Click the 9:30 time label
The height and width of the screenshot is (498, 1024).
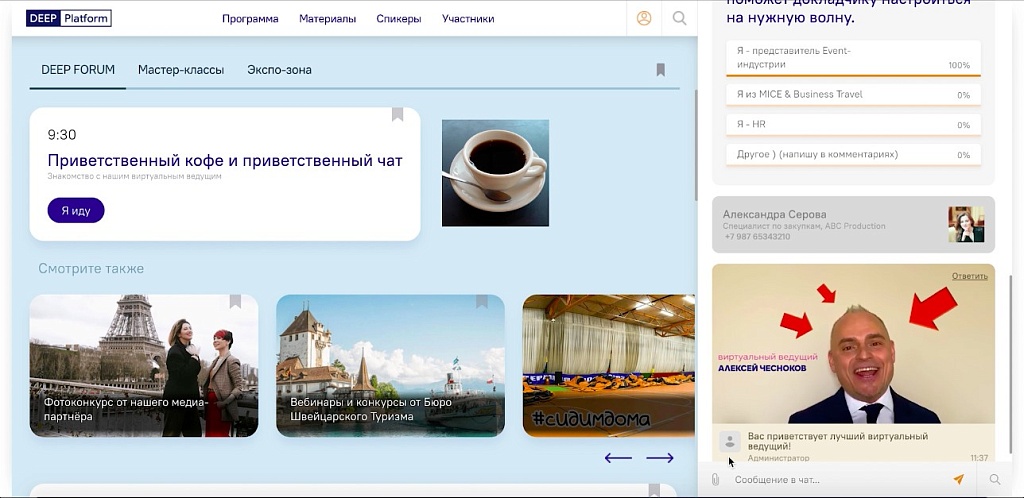tap(62, 134)
